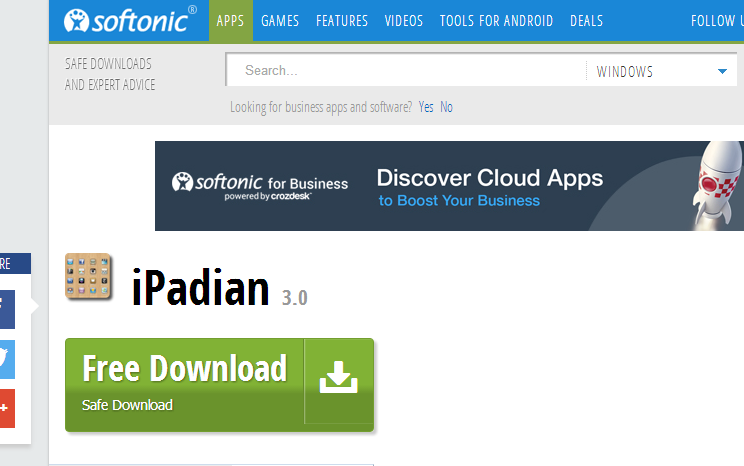Answer No to business apps question
This screenshot has height=466, width=744.
(x=446, y=107)
